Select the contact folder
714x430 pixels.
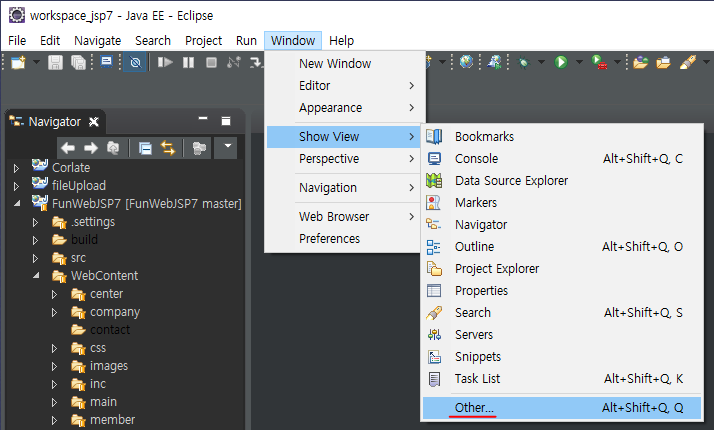[x=110, y=329]
